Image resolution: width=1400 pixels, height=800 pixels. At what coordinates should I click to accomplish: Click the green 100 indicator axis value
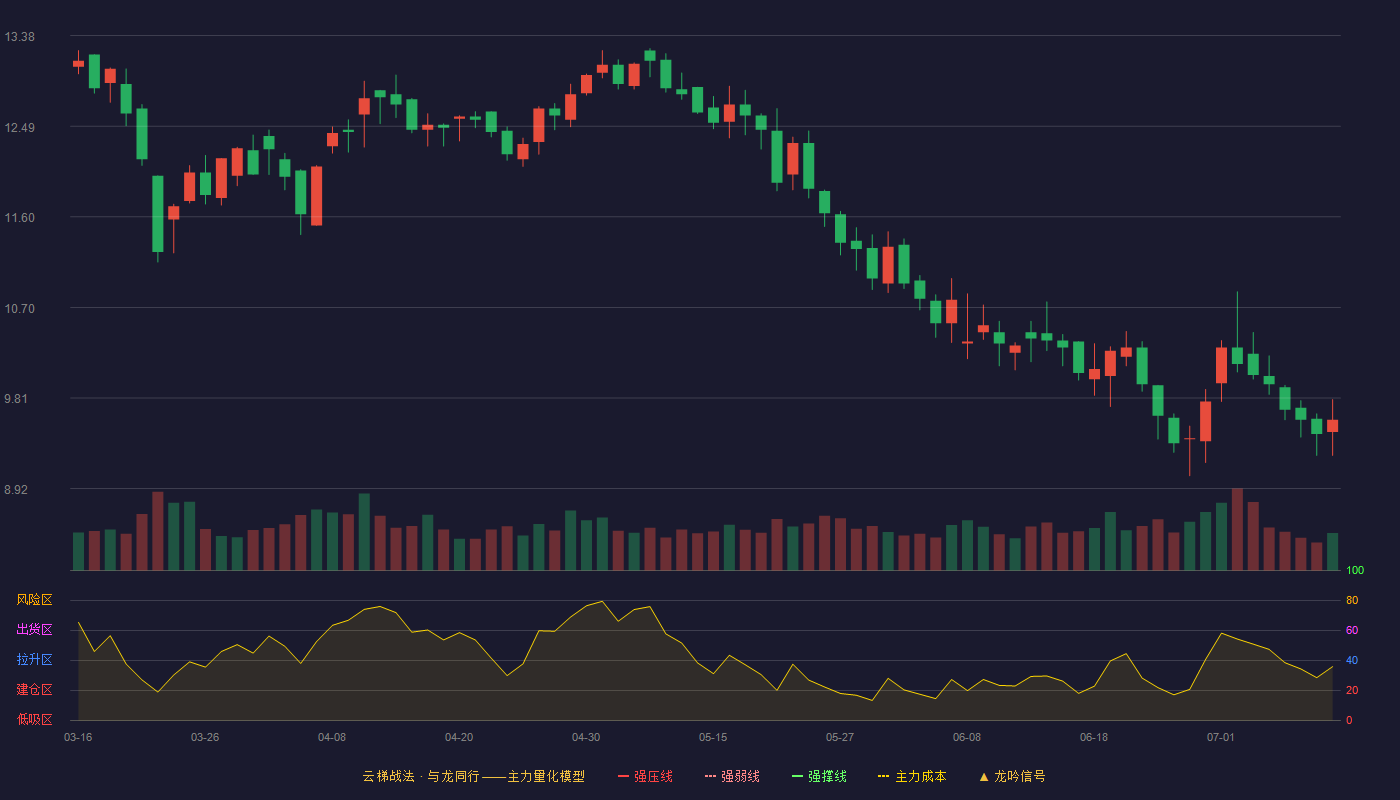[x=1355, y=571]
